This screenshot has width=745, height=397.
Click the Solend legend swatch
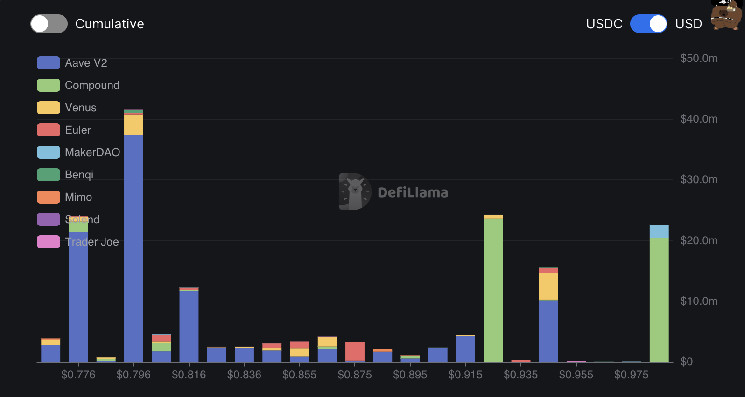point(48,219)
